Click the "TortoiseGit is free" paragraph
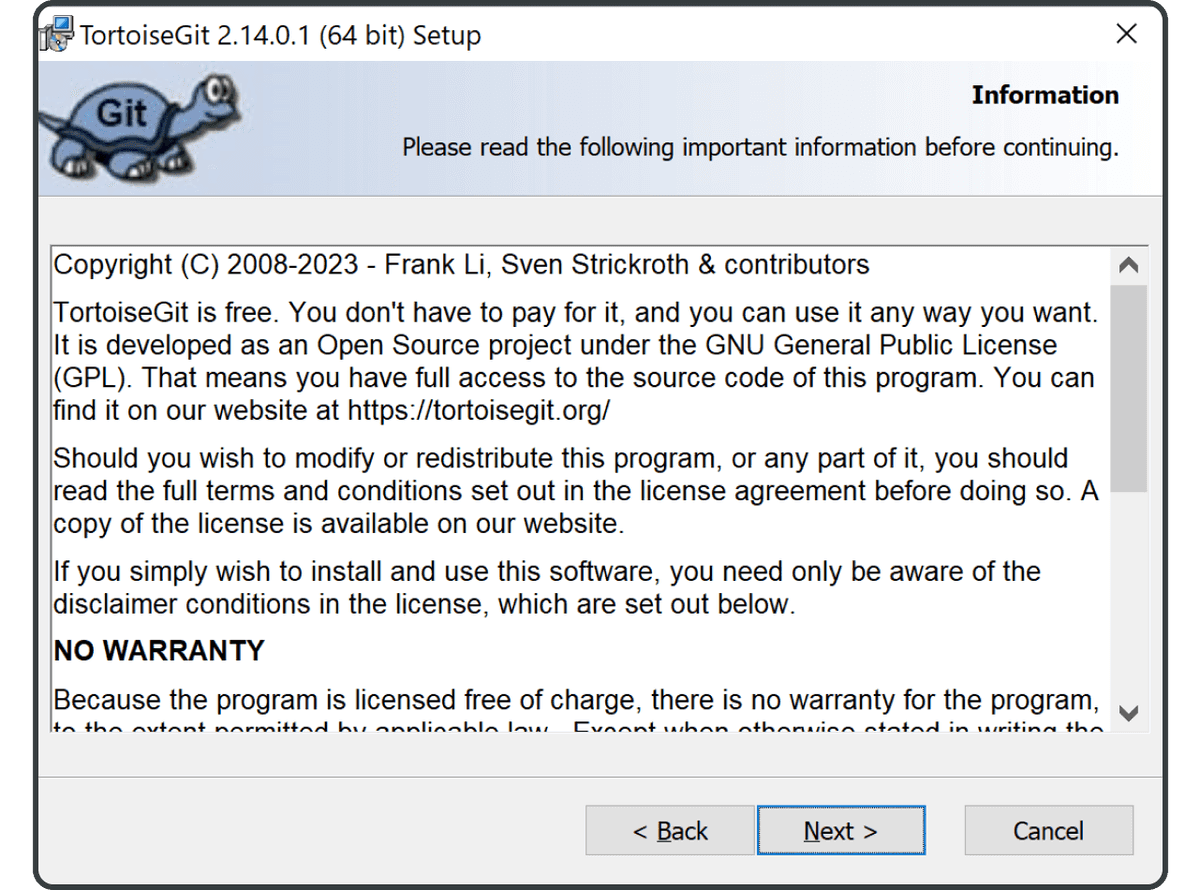The image size is (1200, 890). 575,361
